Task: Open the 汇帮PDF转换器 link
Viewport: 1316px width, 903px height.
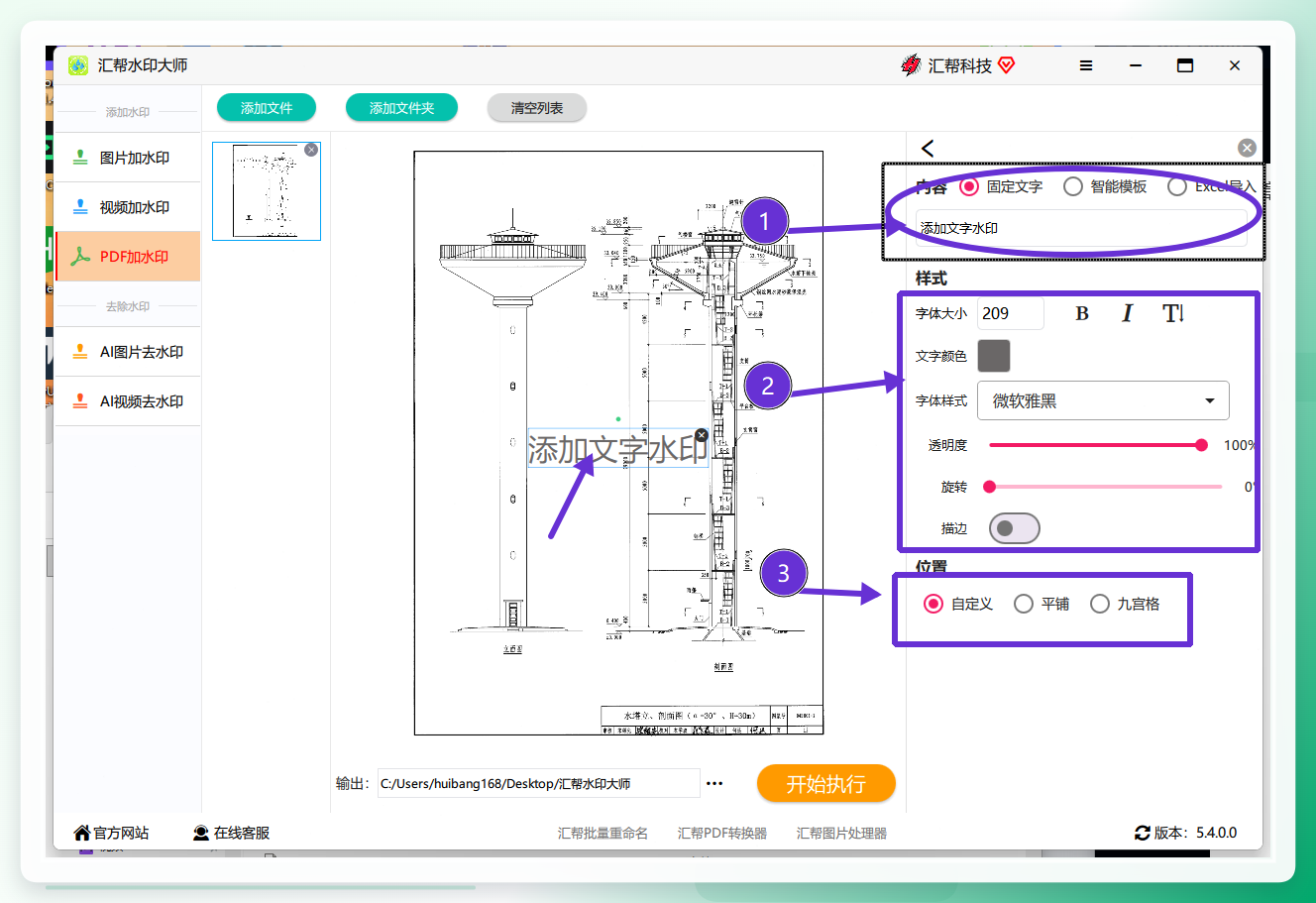Action: [x=722, y=834]
